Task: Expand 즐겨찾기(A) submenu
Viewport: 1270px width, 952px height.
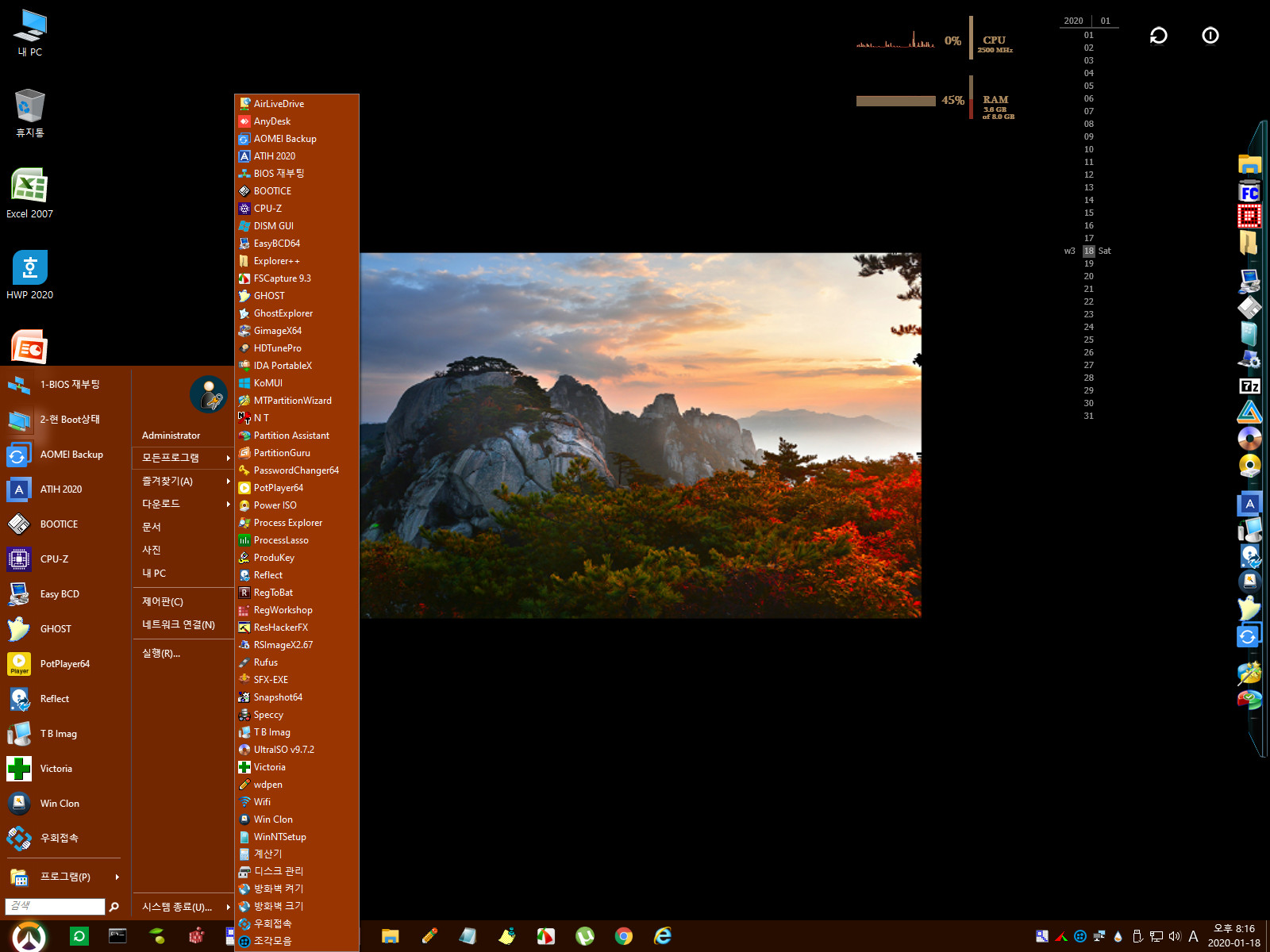Action: 183,482
